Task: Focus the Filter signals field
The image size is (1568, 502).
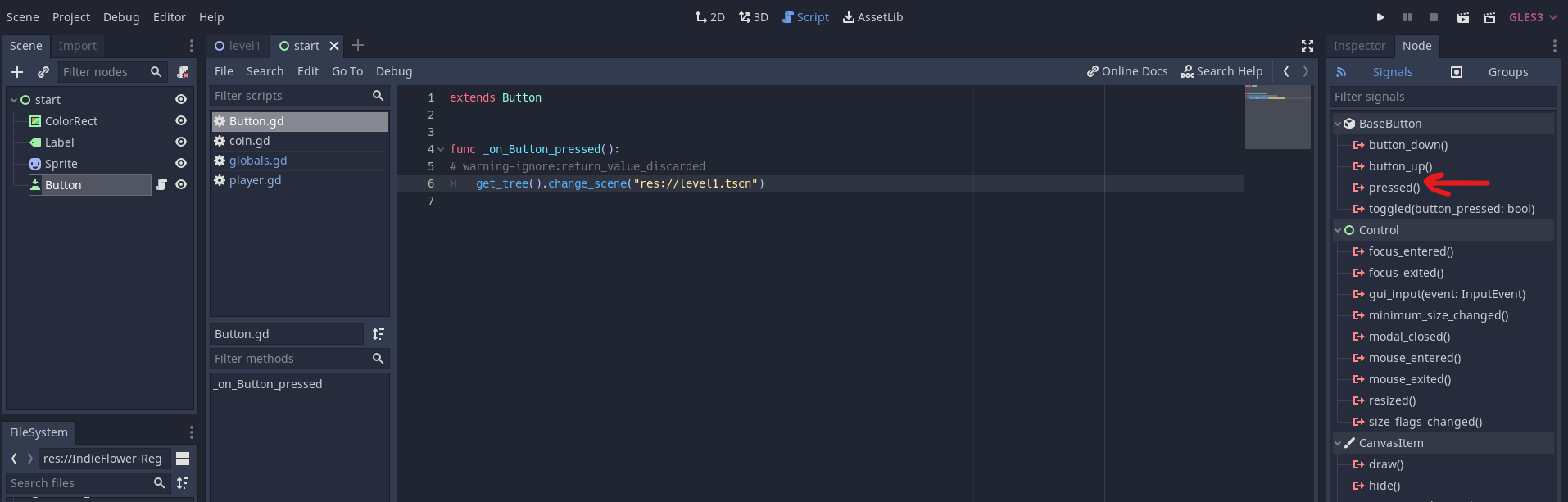Action: [x=1443, y=97]
